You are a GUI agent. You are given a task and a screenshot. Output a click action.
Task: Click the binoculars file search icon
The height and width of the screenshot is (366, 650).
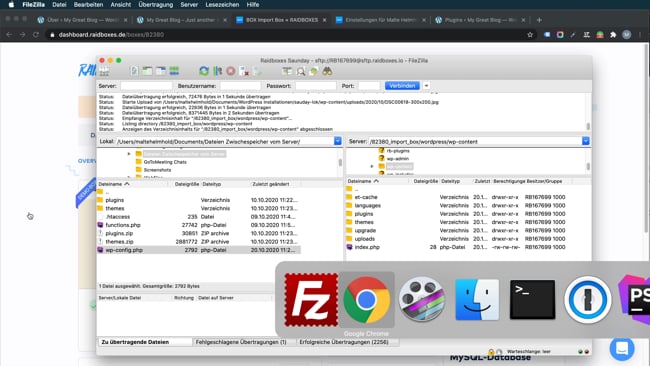pyautogui.click(x=327, y=71)
